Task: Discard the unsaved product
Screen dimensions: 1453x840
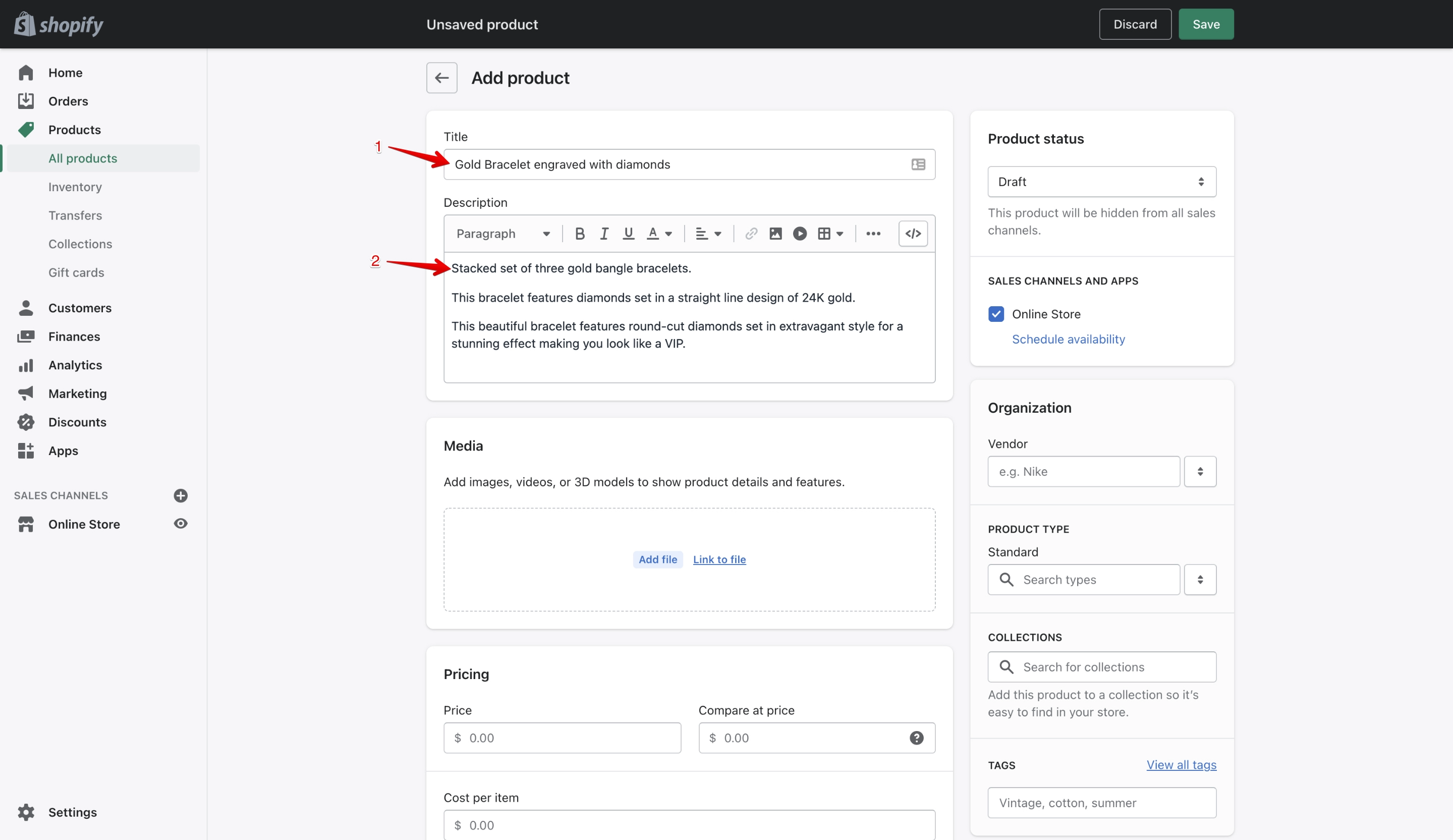Action: click(x=1135, y=24)
